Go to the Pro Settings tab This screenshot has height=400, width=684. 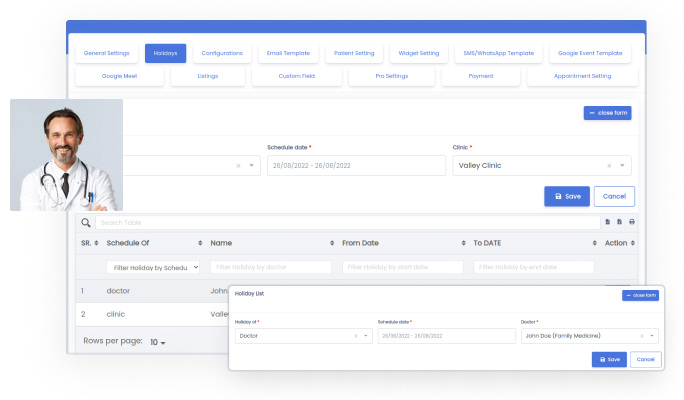(392, 76)
